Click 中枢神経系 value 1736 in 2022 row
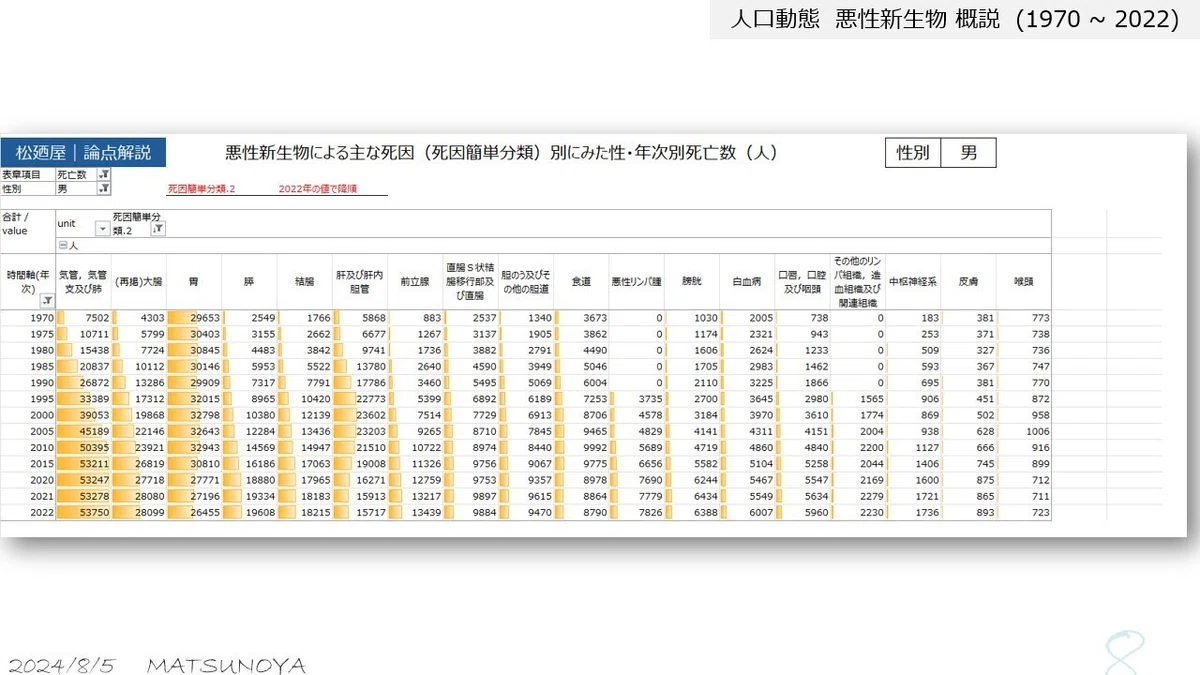 point(926,512)
